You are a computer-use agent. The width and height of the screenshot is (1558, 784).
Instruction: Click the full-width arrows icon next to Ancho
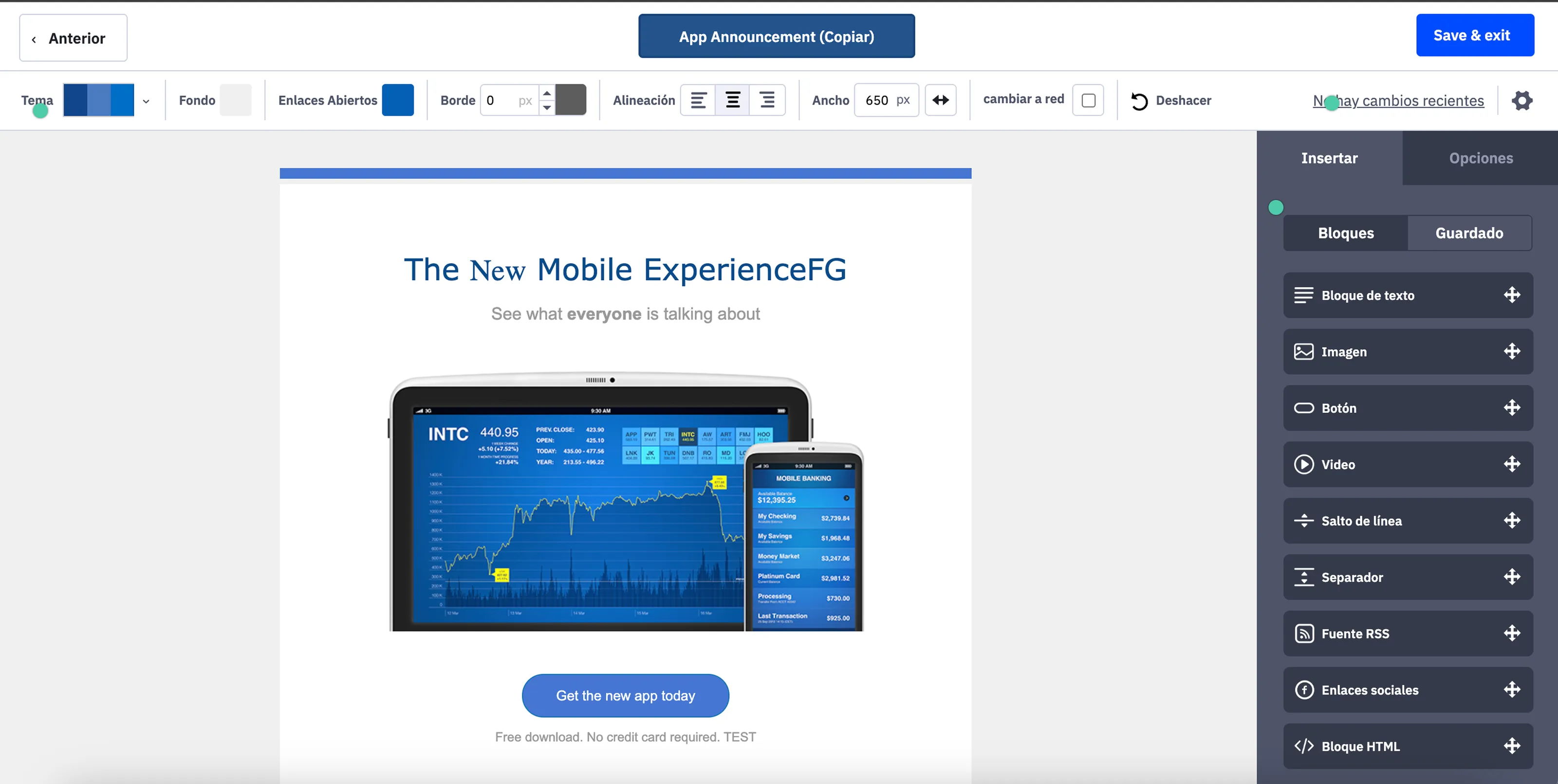pyautogui.click(x=941, y=100)
